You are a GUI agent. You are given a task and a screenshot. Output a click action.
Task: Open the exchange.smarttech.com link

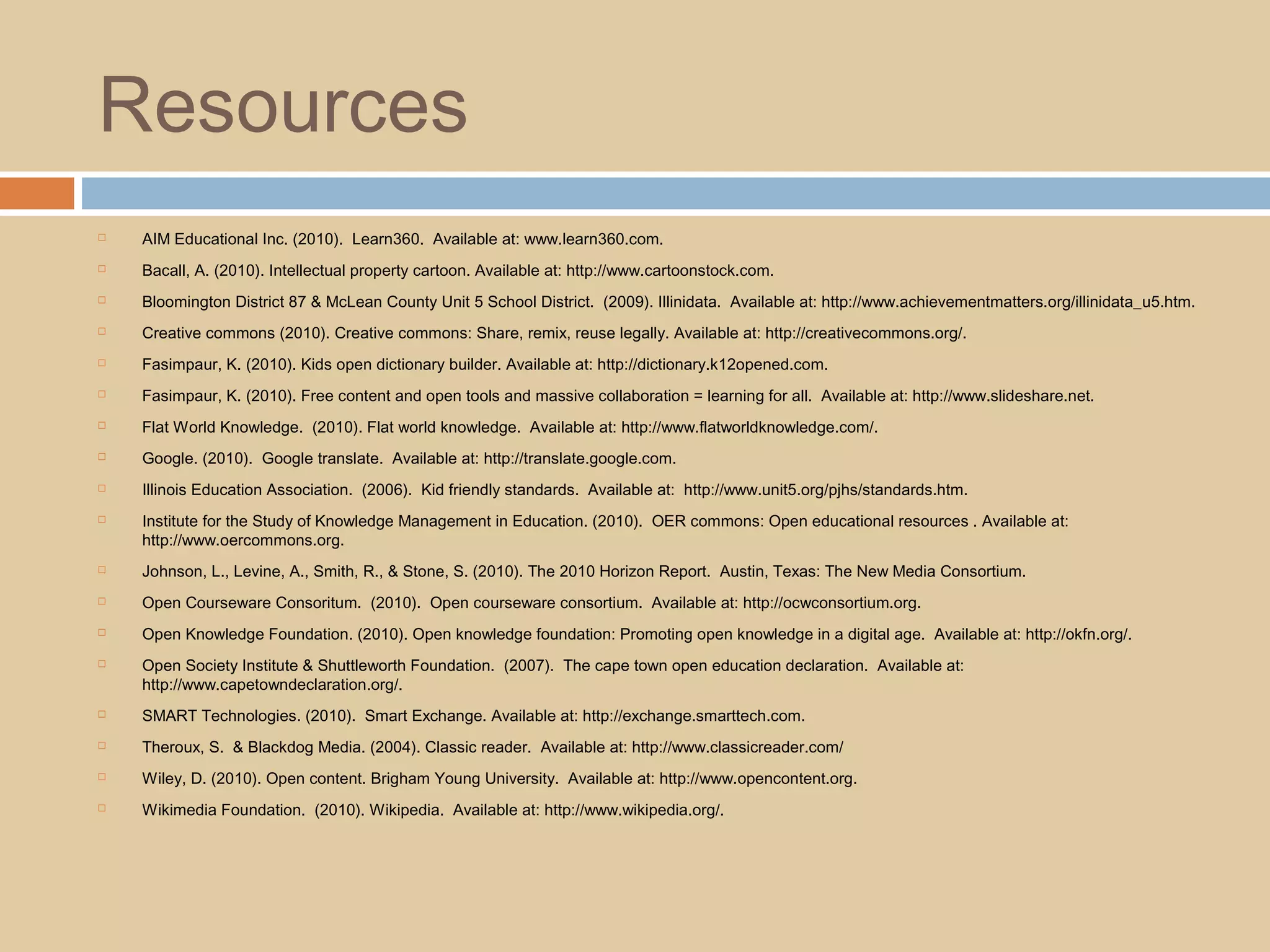coord(692,716)
